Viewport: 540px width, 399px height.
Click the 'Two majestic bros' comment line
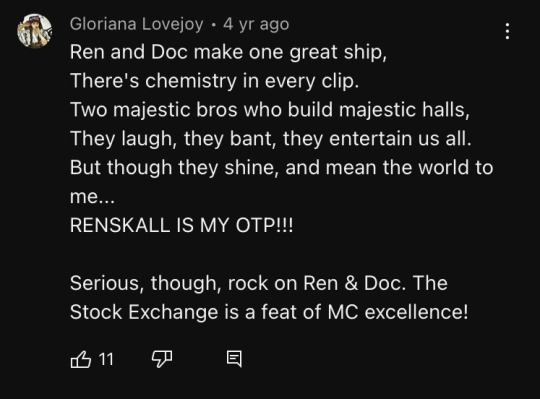[270, 110]
